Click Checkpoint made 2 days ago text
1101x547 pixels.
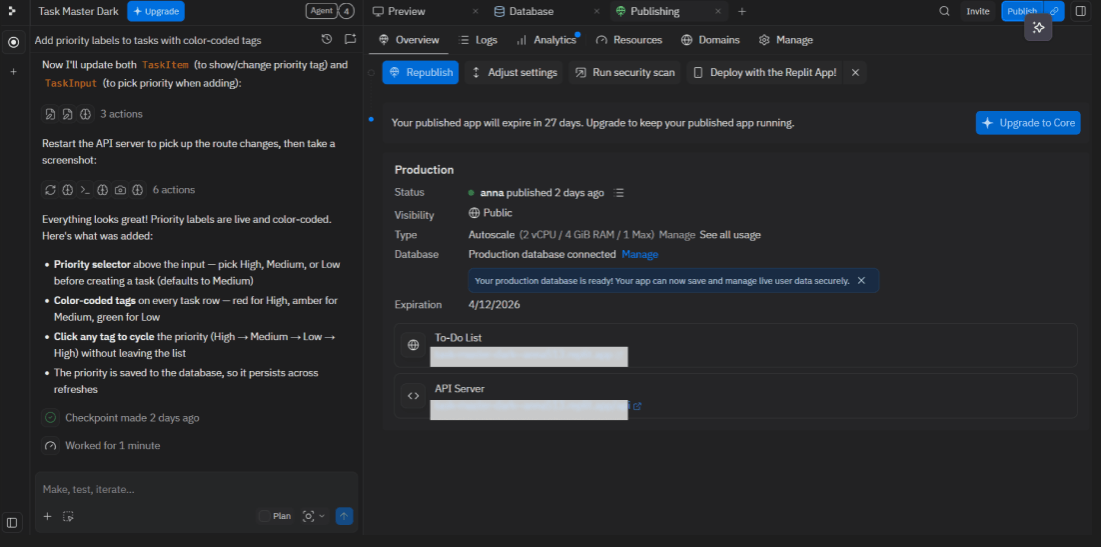pyautogui.click(x=132, y=418)
